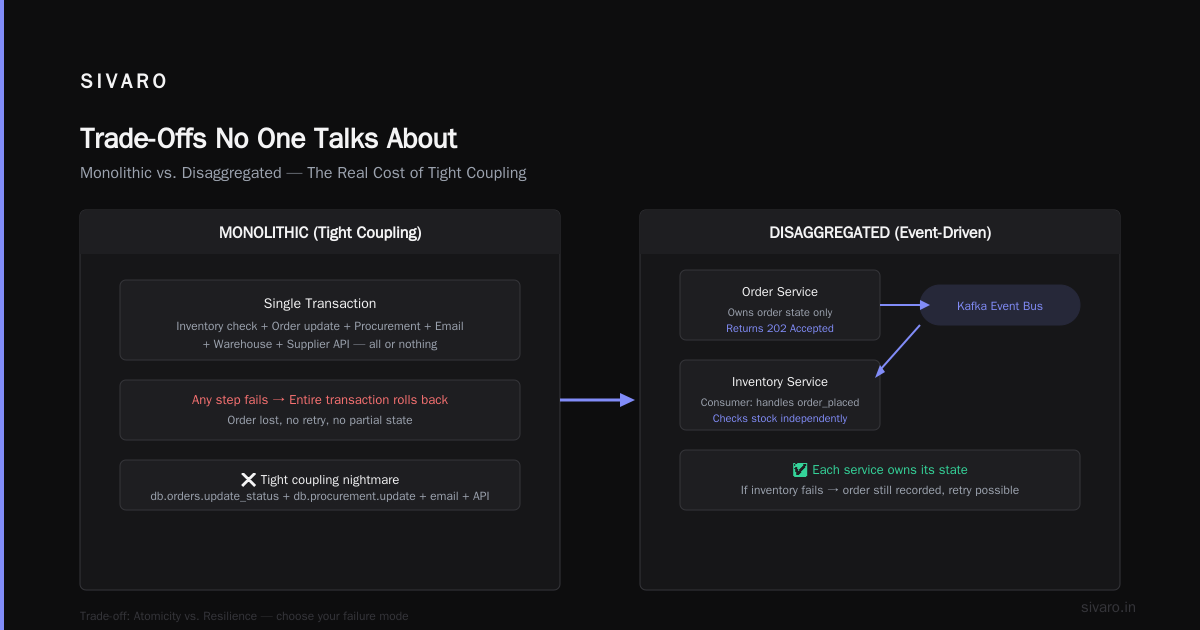Click the Single Transaction card
Image resolution: width=1200 pixels, height=630 pixels.
pyautogui.click(x=320, y=320)
